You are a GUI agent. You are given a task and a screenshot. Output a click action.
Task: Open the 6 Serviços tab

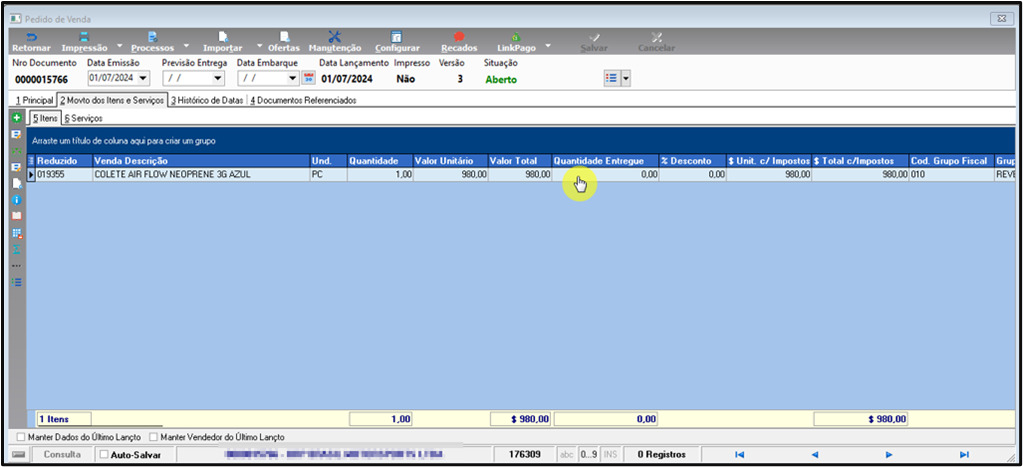84,119
